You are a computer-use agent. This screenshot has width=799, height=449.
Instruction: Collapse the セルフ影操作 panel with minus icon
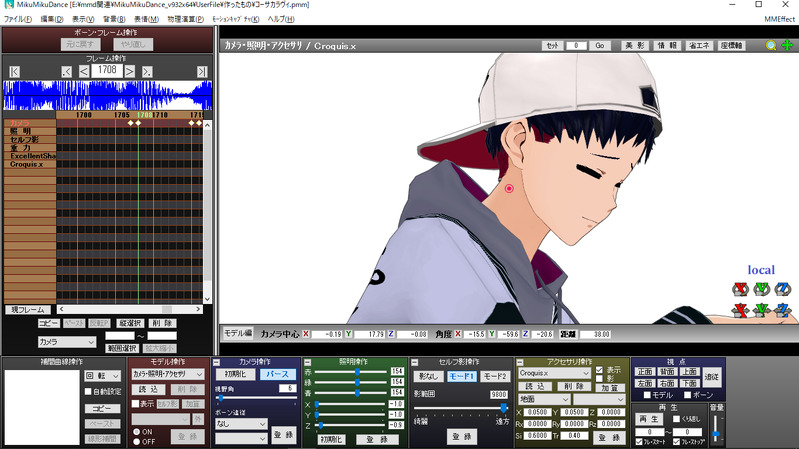pyautogui.click(x=414, y=362)
